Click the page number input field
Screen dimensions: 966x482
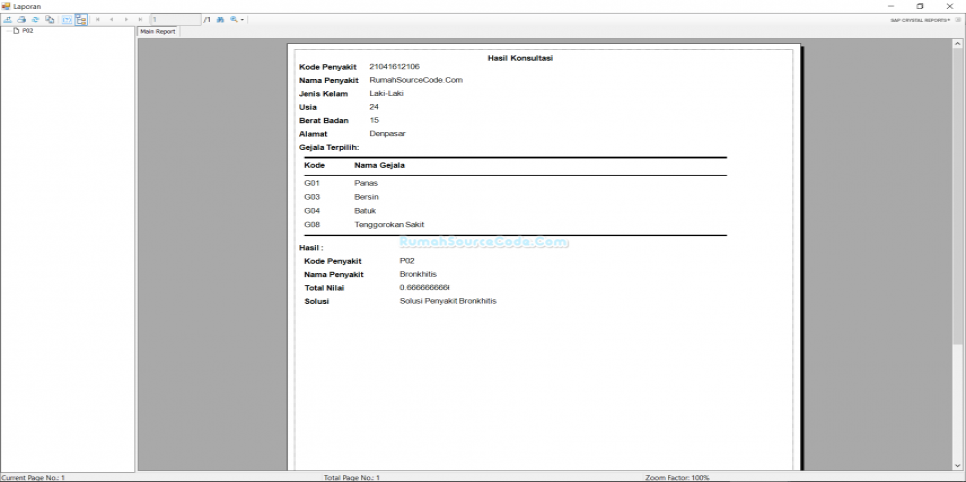click(x=175, y=19)
